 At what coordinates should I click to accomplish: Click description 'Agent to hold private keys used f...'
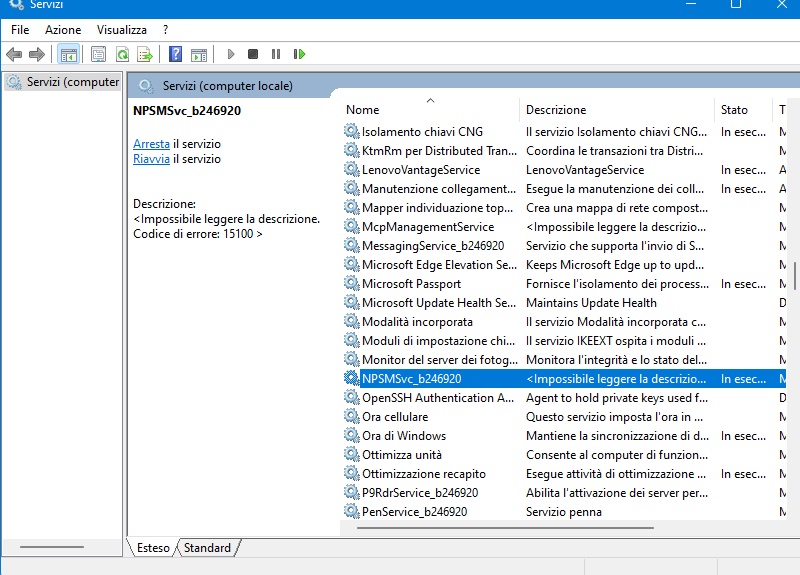617,397
